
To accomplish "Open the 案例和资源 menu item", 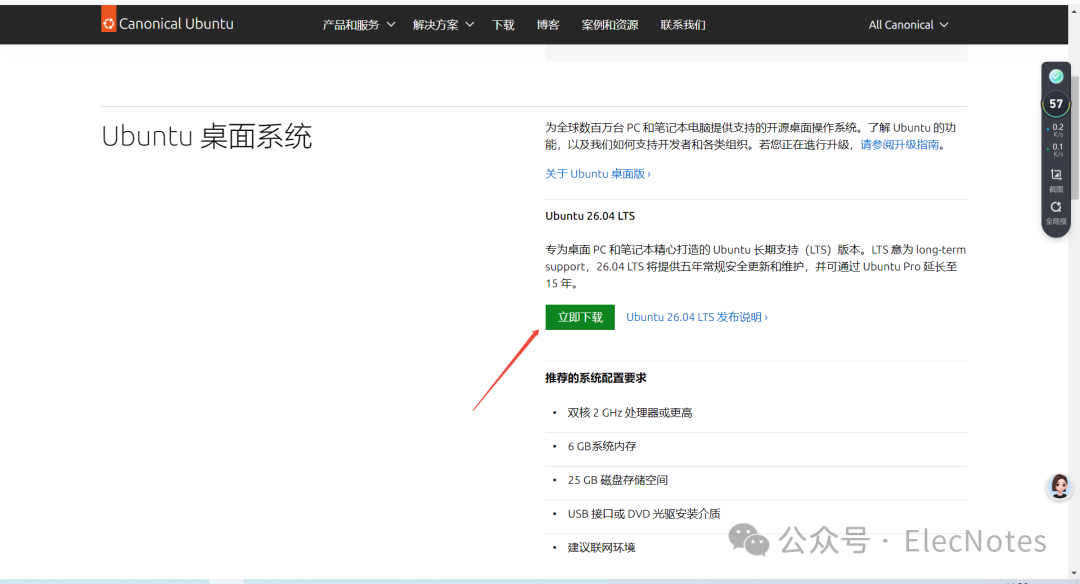I will (610, 25).
